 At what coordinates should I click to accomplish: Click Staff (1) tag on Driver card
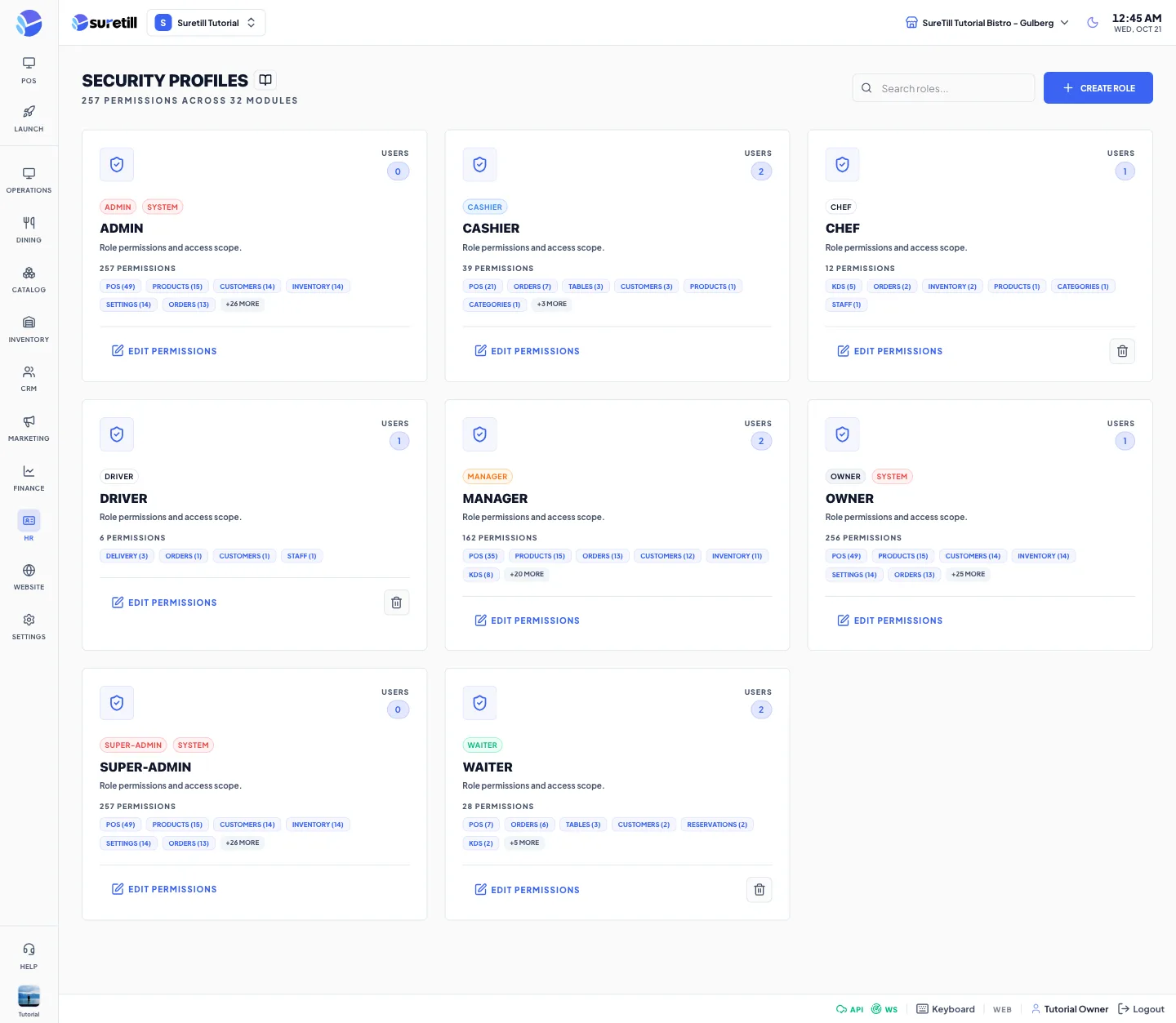coord(301,556)
